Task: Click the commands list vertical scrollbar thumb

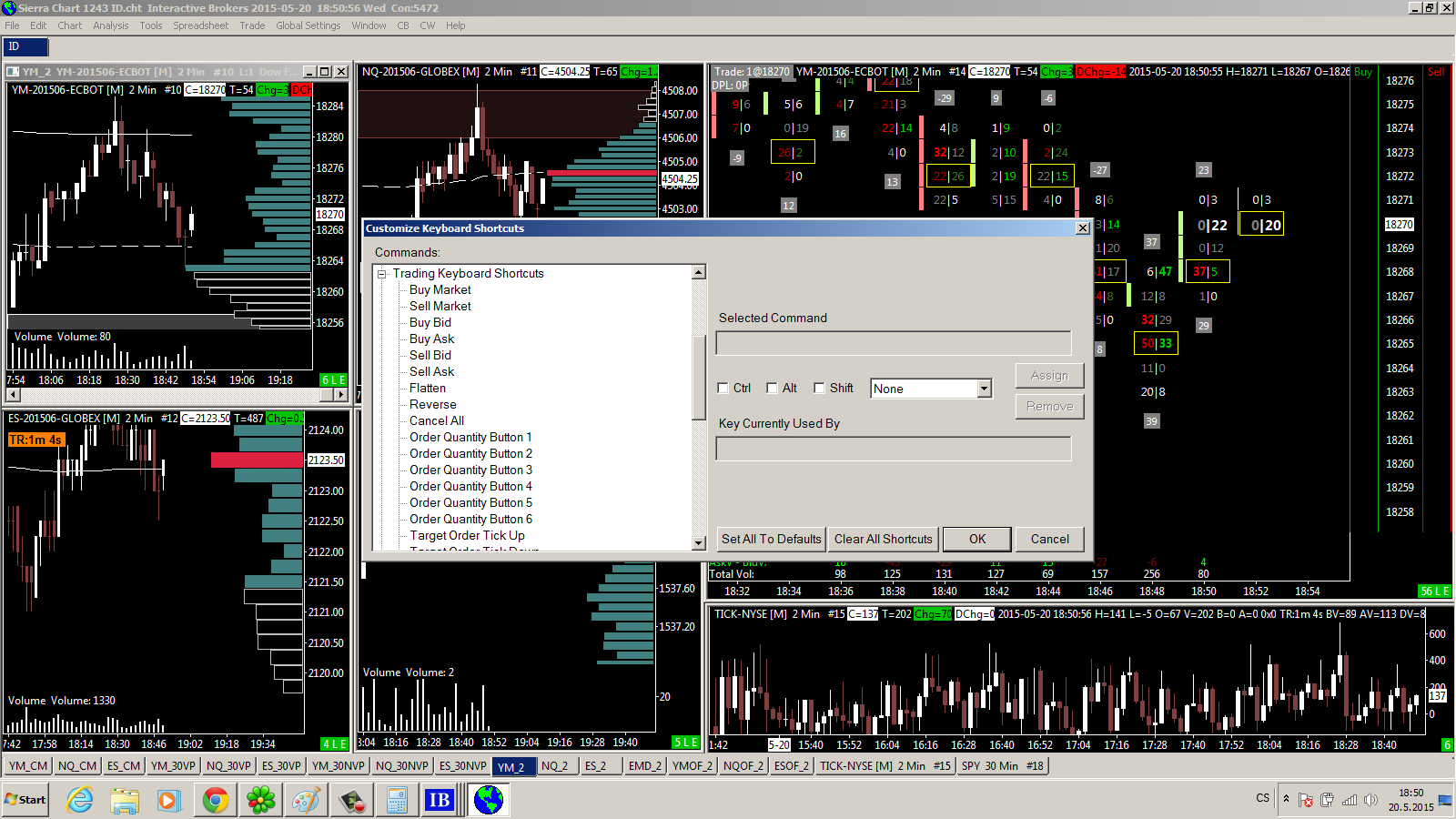Action: pyautogui.click(x=699, y=378)
